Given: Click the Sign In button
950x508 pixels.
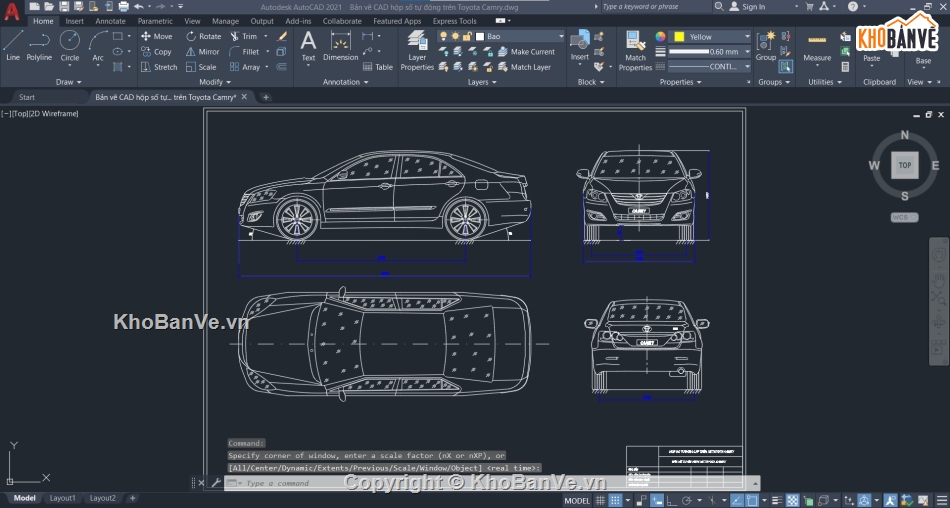Looking at the screenshot, I should click(748, 7).
